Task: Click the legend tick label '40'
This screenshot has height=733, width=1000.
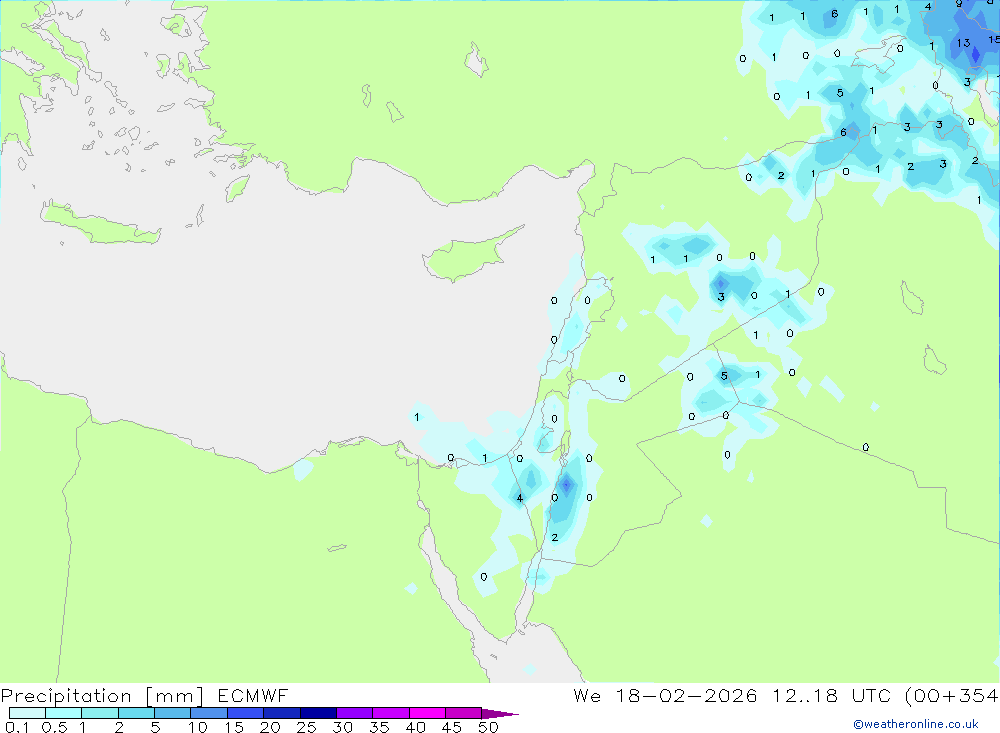Action: coord(415,727)
